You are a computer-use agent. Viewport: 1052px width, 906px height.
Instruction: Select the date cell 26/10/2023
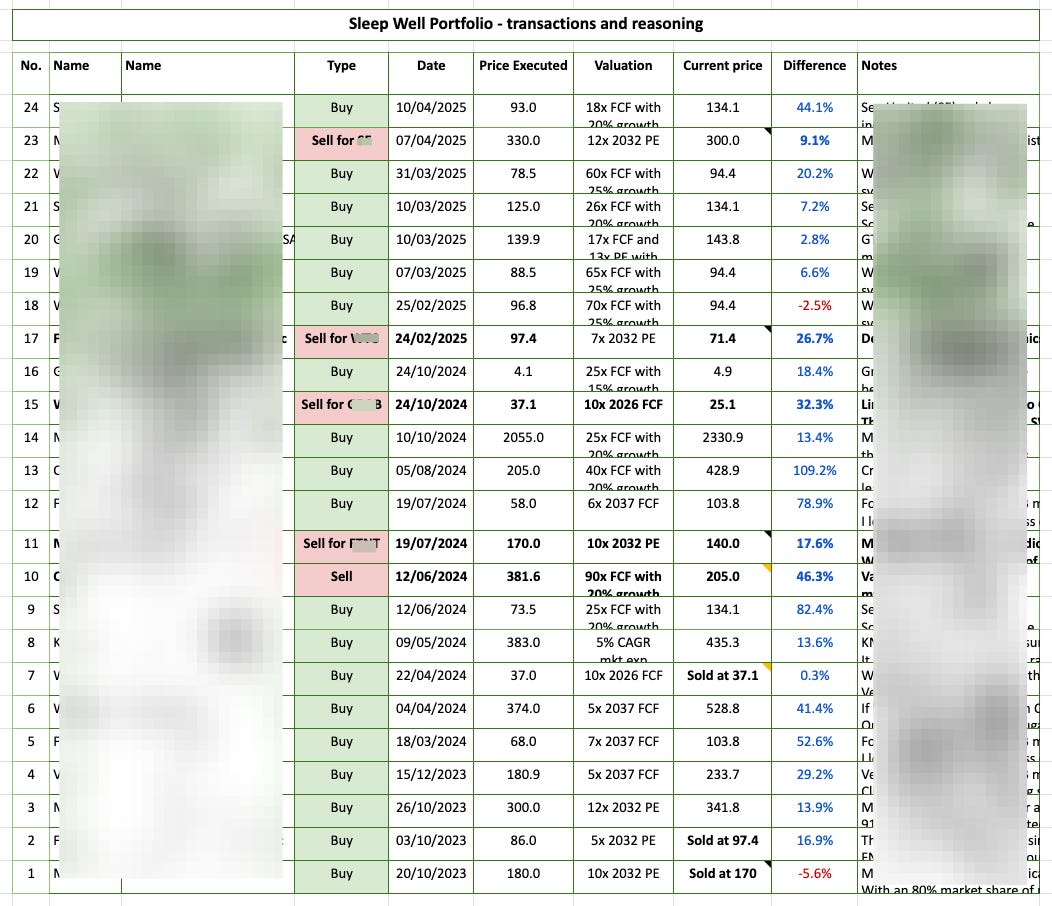point(431,810)
